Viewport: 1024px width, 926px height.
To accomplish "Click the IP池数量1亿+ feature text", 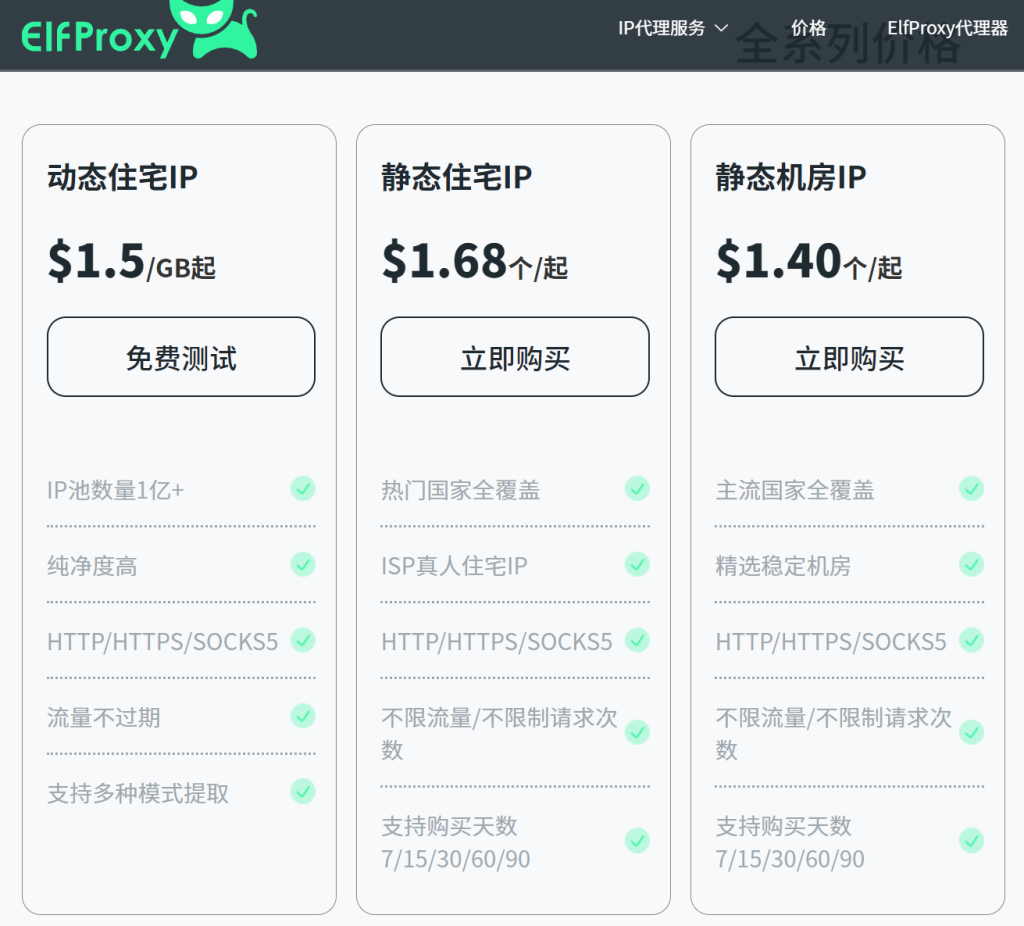I will coord(116,490).
